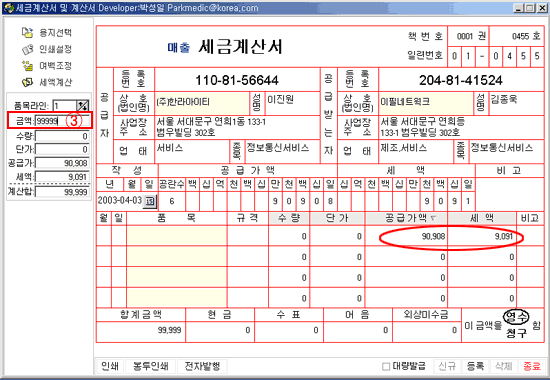
Task: Open the 용지선택 paper selection icon
Action: coord(27,33)
